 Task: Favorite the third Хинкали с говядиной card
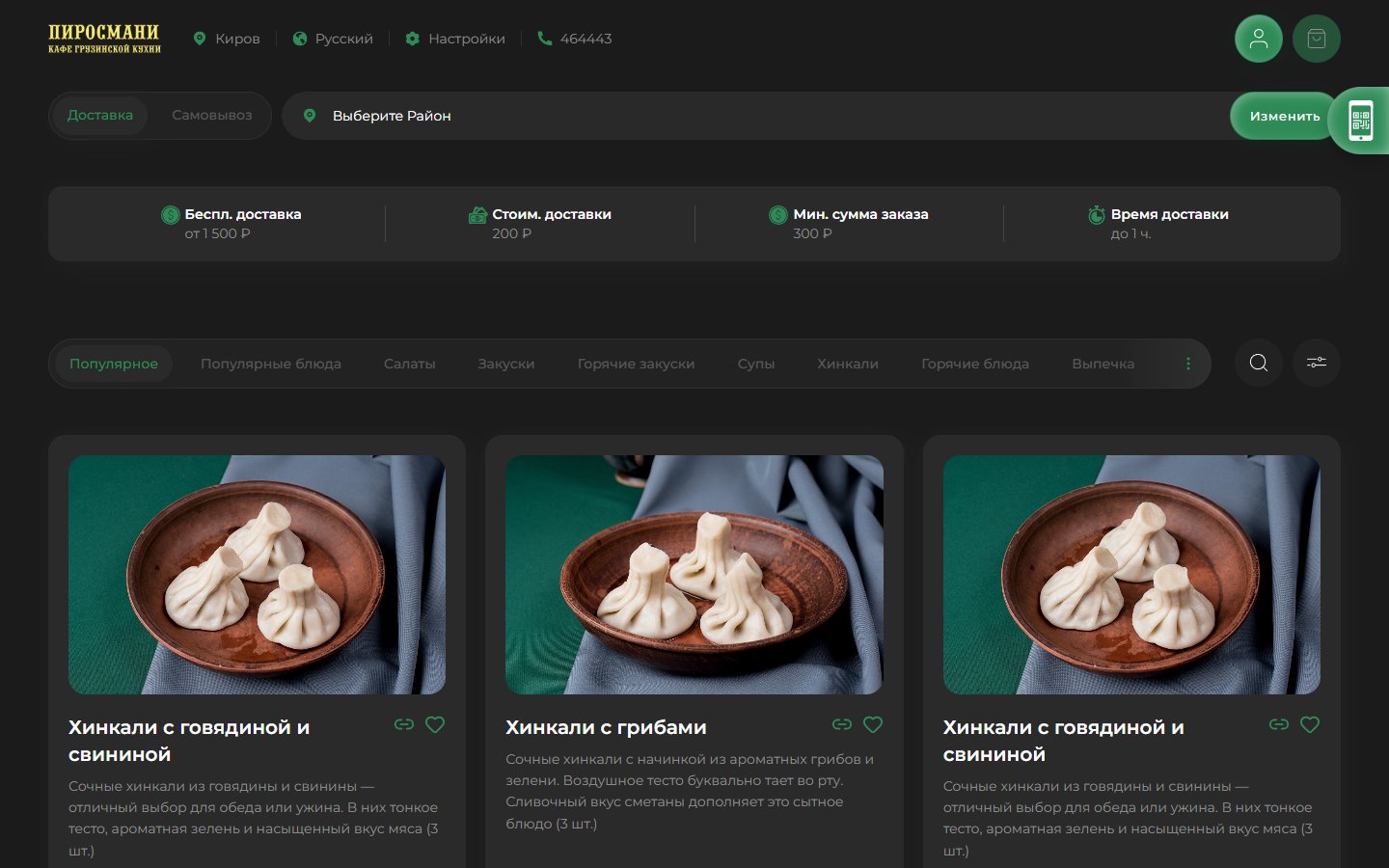coord(1310,724)
